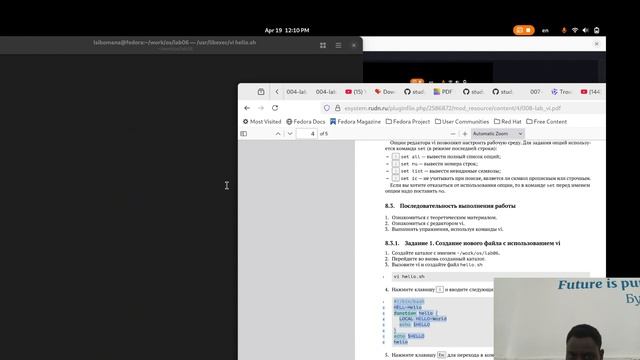
Task: Click the tab strip scroll-left chevron
Action: (277, 92)
